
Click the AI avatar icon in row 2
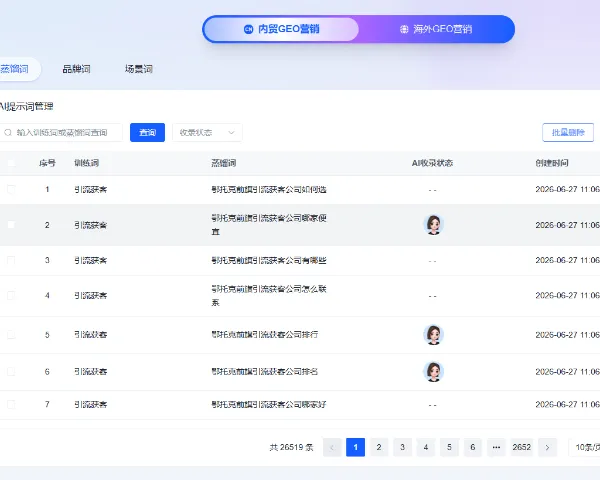(x=433, y=225)
